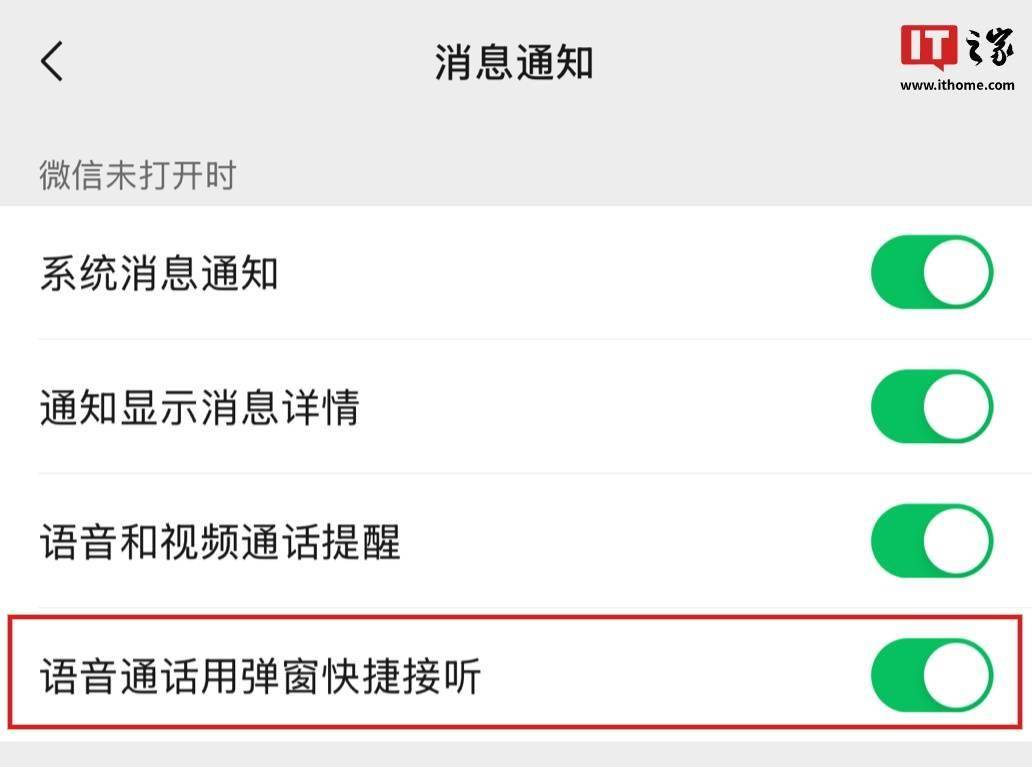The image size is (1032, 767).
Task: Click the 消息通知 page title
Action: (x=514, y=62)
